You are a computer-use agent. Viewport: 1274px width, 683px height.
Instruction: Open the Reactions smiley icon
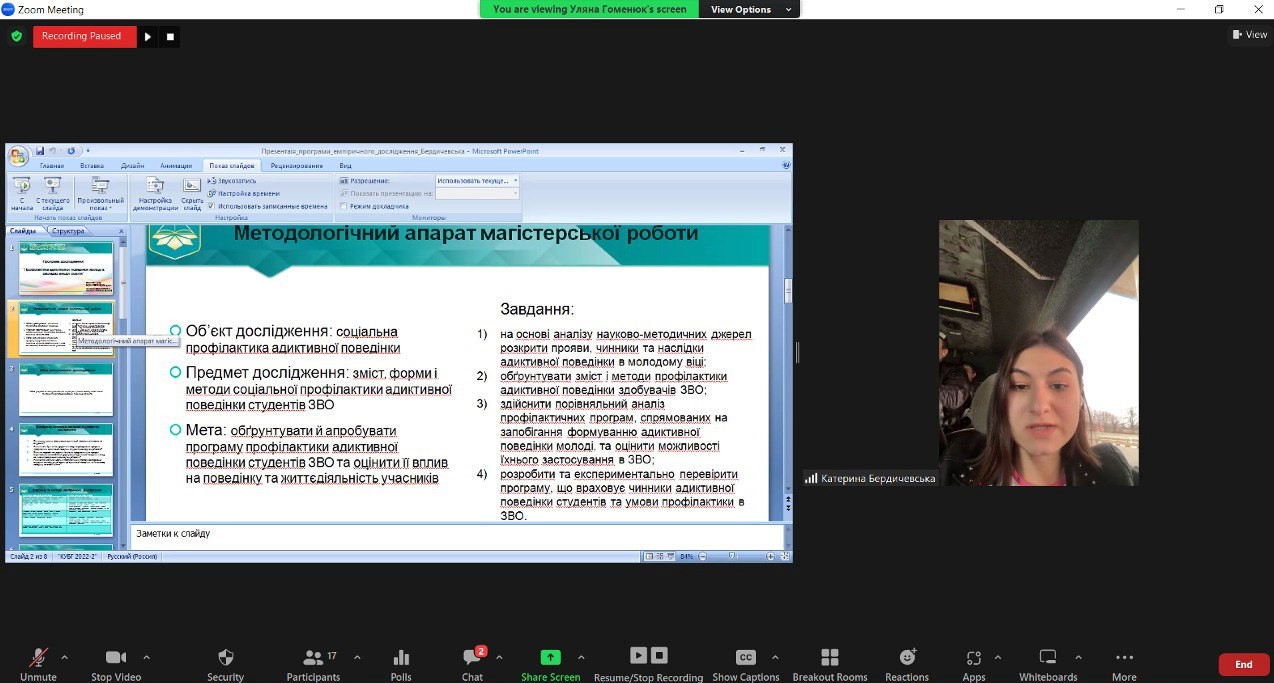point(907,657)
